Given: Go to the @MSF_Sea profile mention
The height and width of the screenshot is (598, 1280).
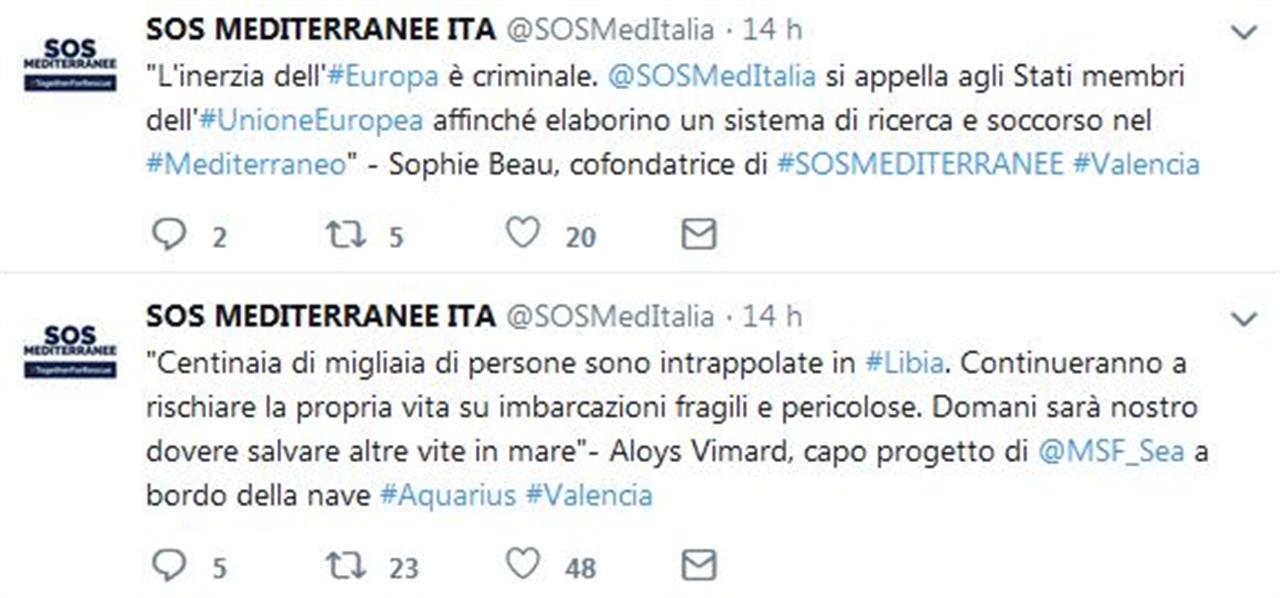Looking at the screenshot, I should 1111,451.
